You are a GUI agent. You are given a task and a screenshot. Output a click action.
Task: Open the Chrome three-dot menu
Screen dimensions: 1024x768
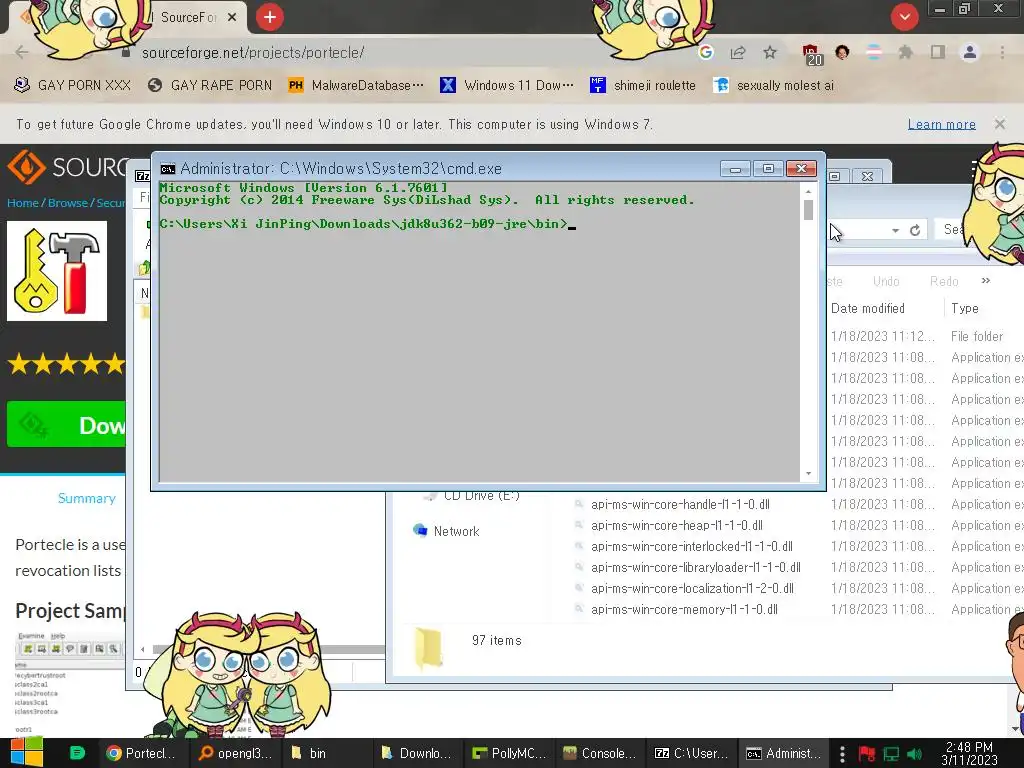1002,52
